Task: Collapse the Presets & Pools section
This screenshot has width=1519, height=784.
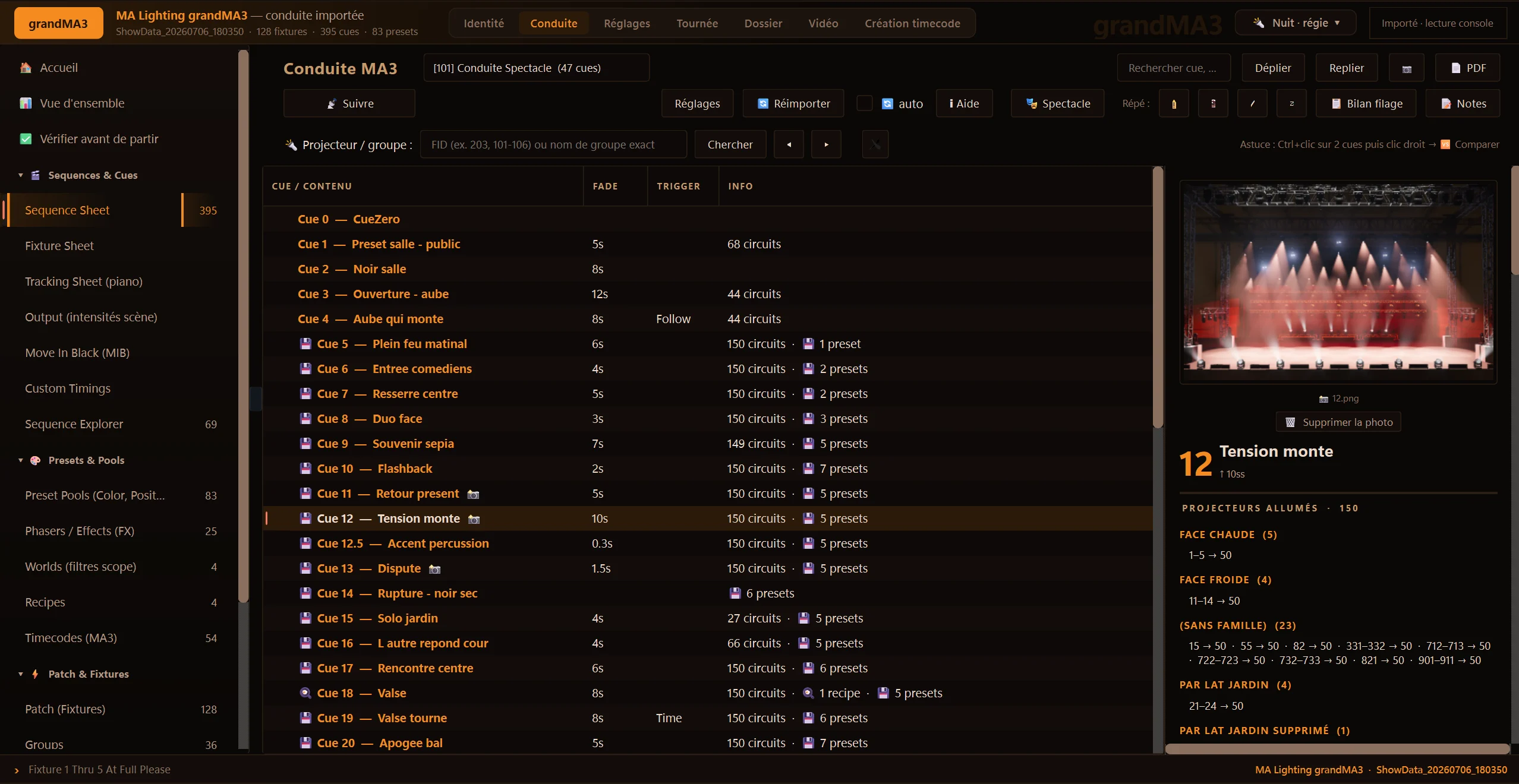Action: tap(21, 460)
